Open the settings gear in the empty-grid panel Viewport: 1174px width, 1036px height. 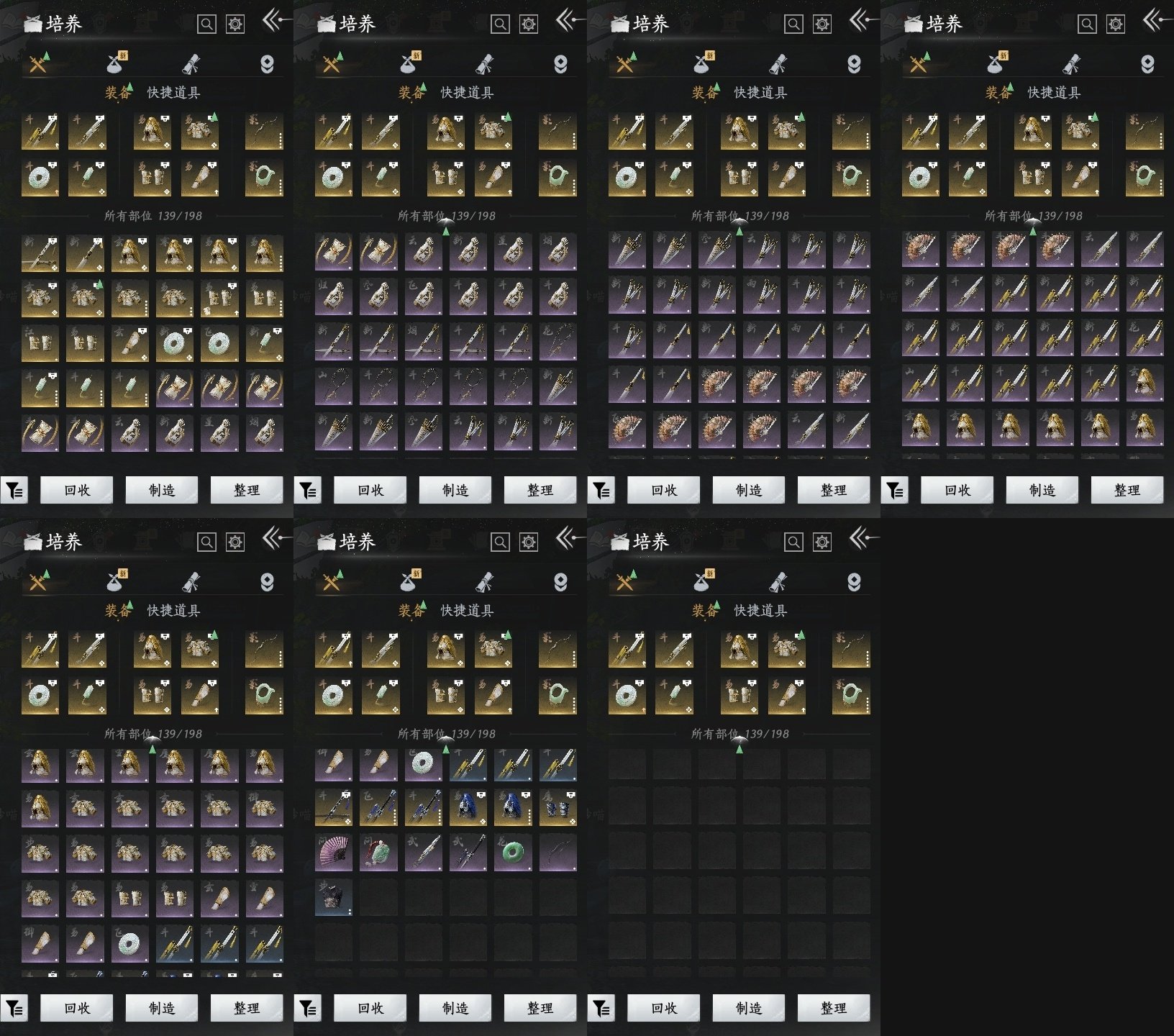822,542
